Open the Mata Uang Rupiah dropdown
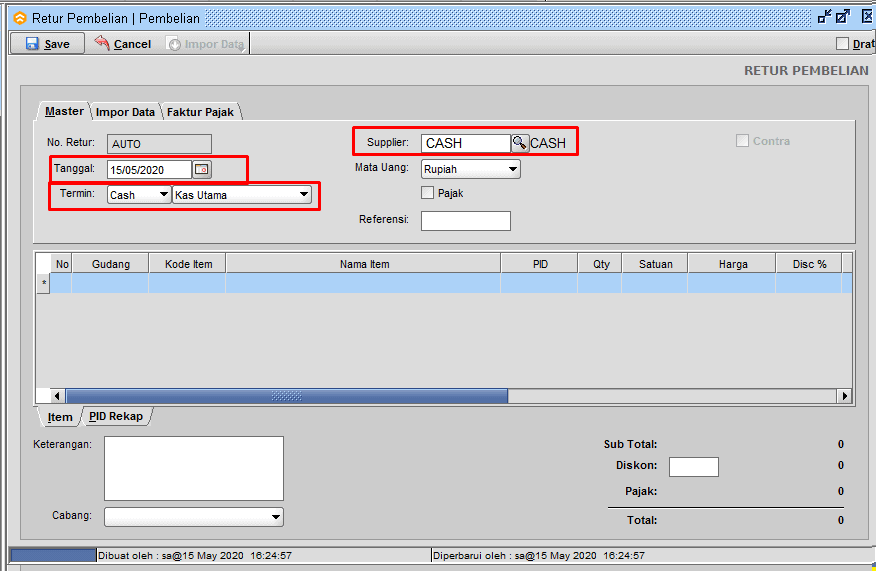Viewport: 876px width, 571px height. [513, 169]
